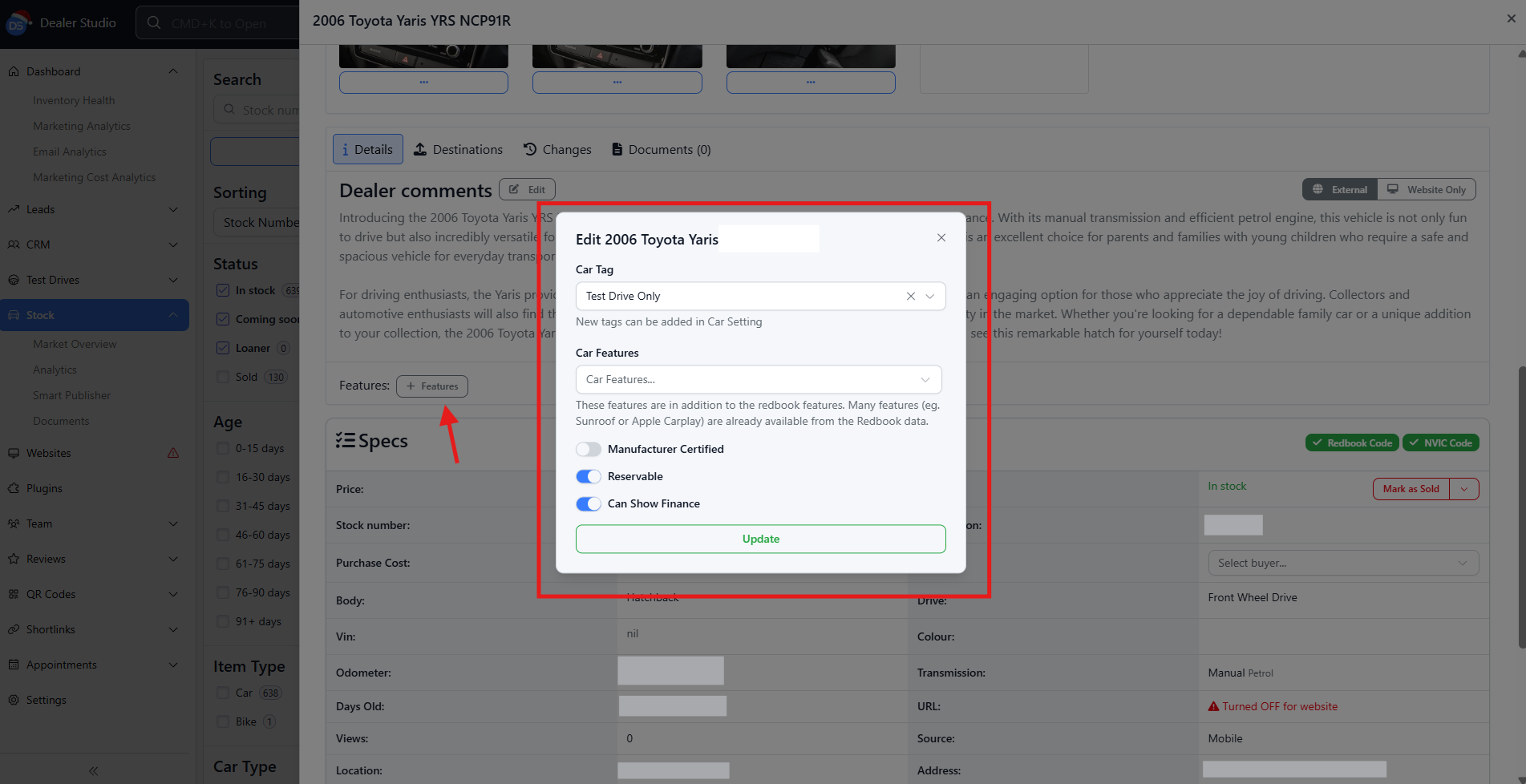This screenshot has height=784, width=1526.
Task: Expand the Test Drives sidebar section
Action: [x=173, y=280]
